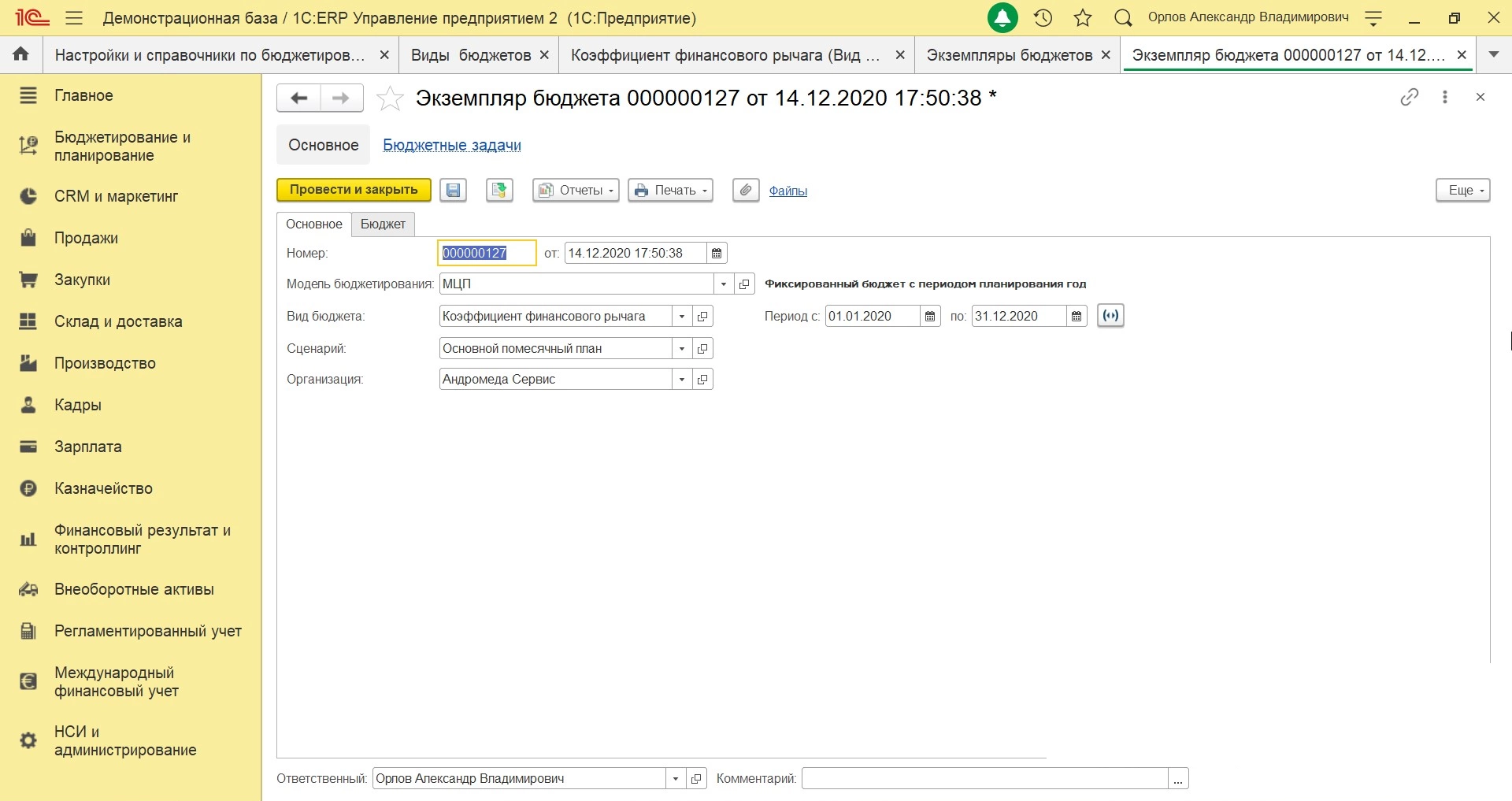This screenshot has width=1512, height=801.
Task: Click the paperclip attachments icon
Action: 746,190
